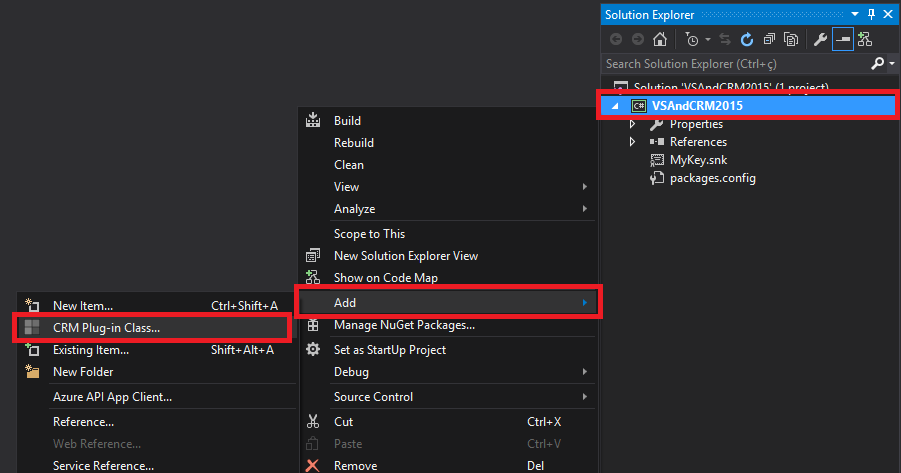Click the Properties wrench icon in toolbar
901x473 pixels.
820,40
